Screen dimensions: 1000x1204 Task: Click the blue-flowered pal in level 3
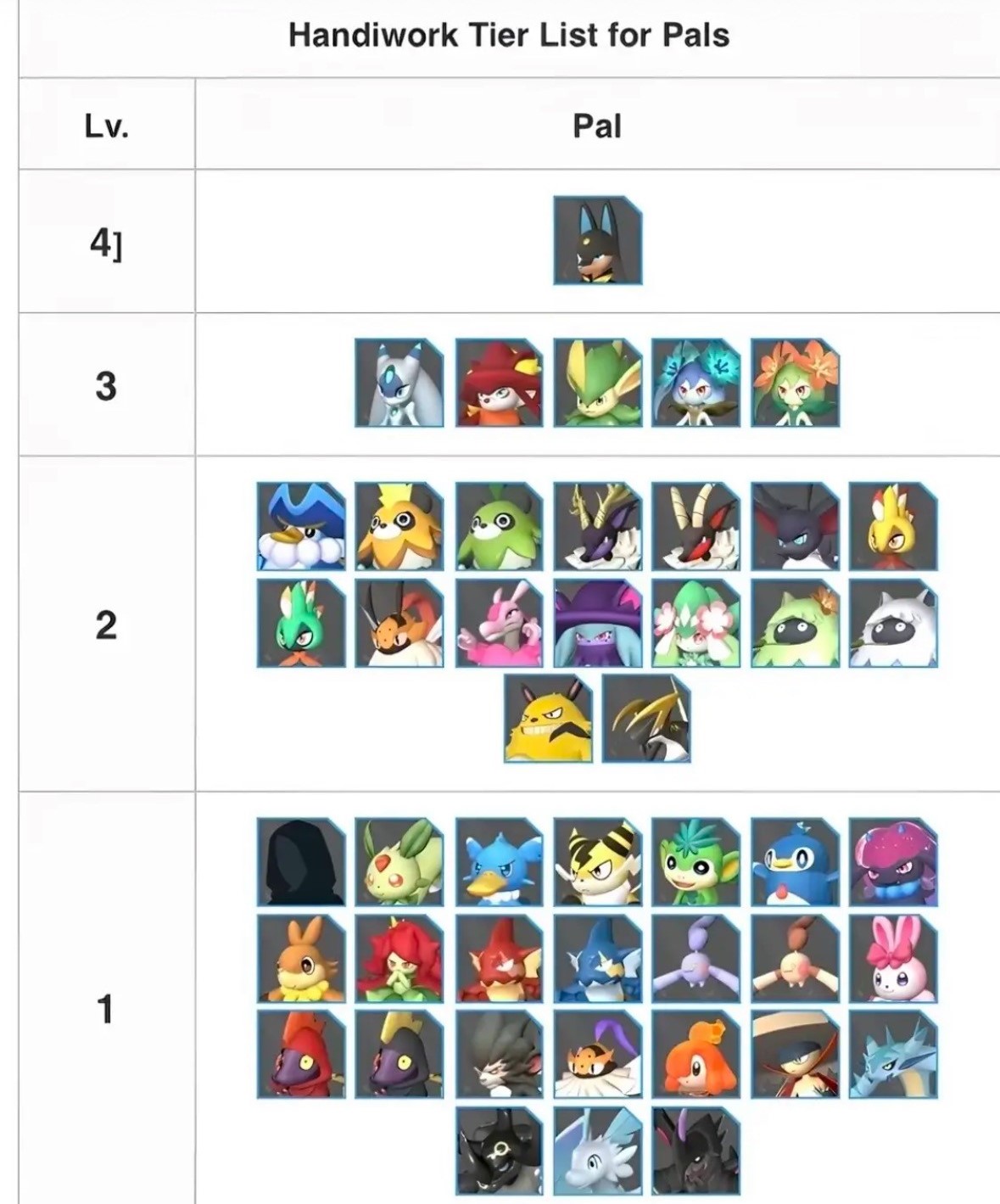tap(696, 383)
